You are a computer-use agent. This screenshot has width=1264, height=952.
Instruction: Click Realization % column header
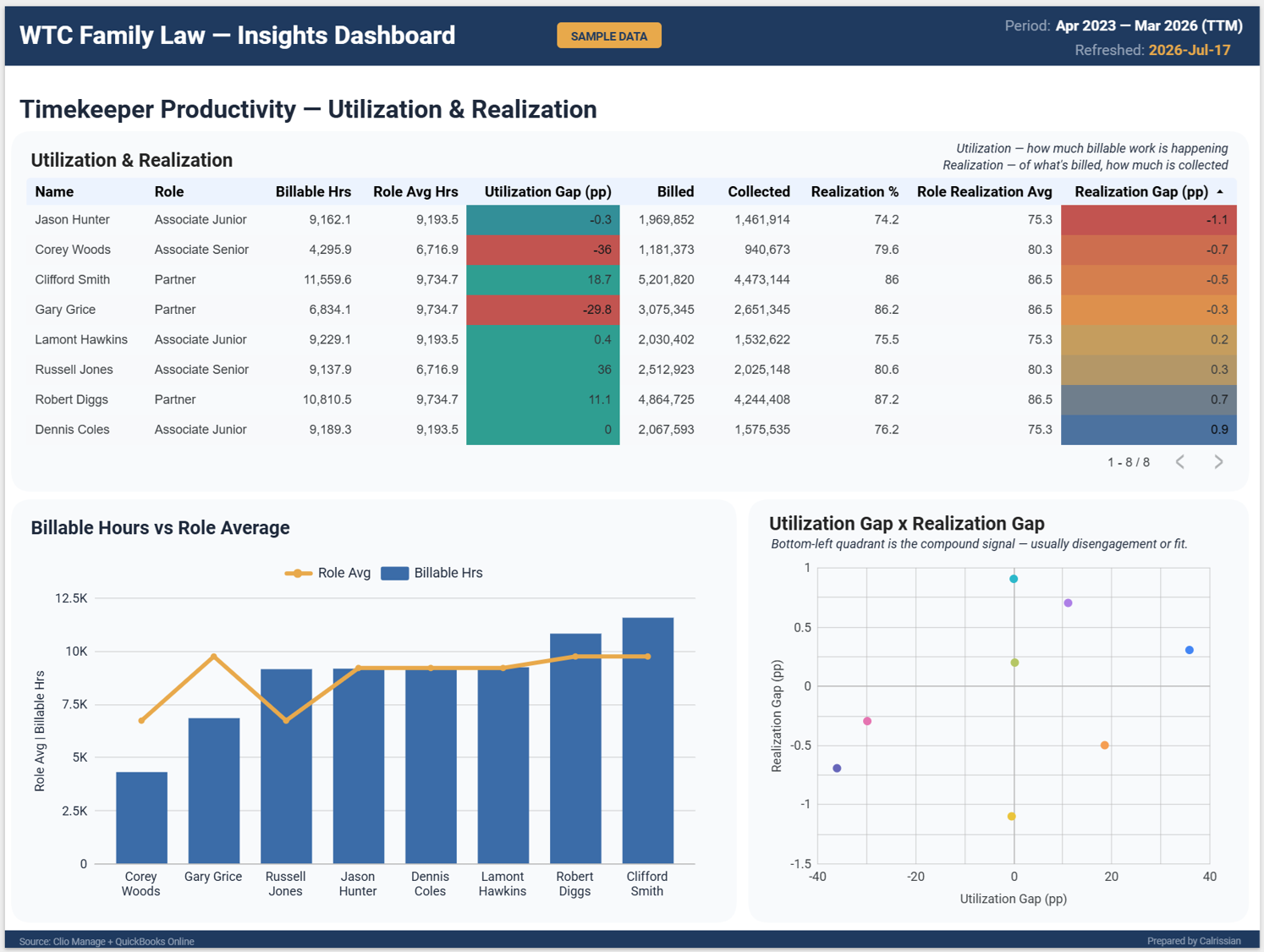click(855, 192)
